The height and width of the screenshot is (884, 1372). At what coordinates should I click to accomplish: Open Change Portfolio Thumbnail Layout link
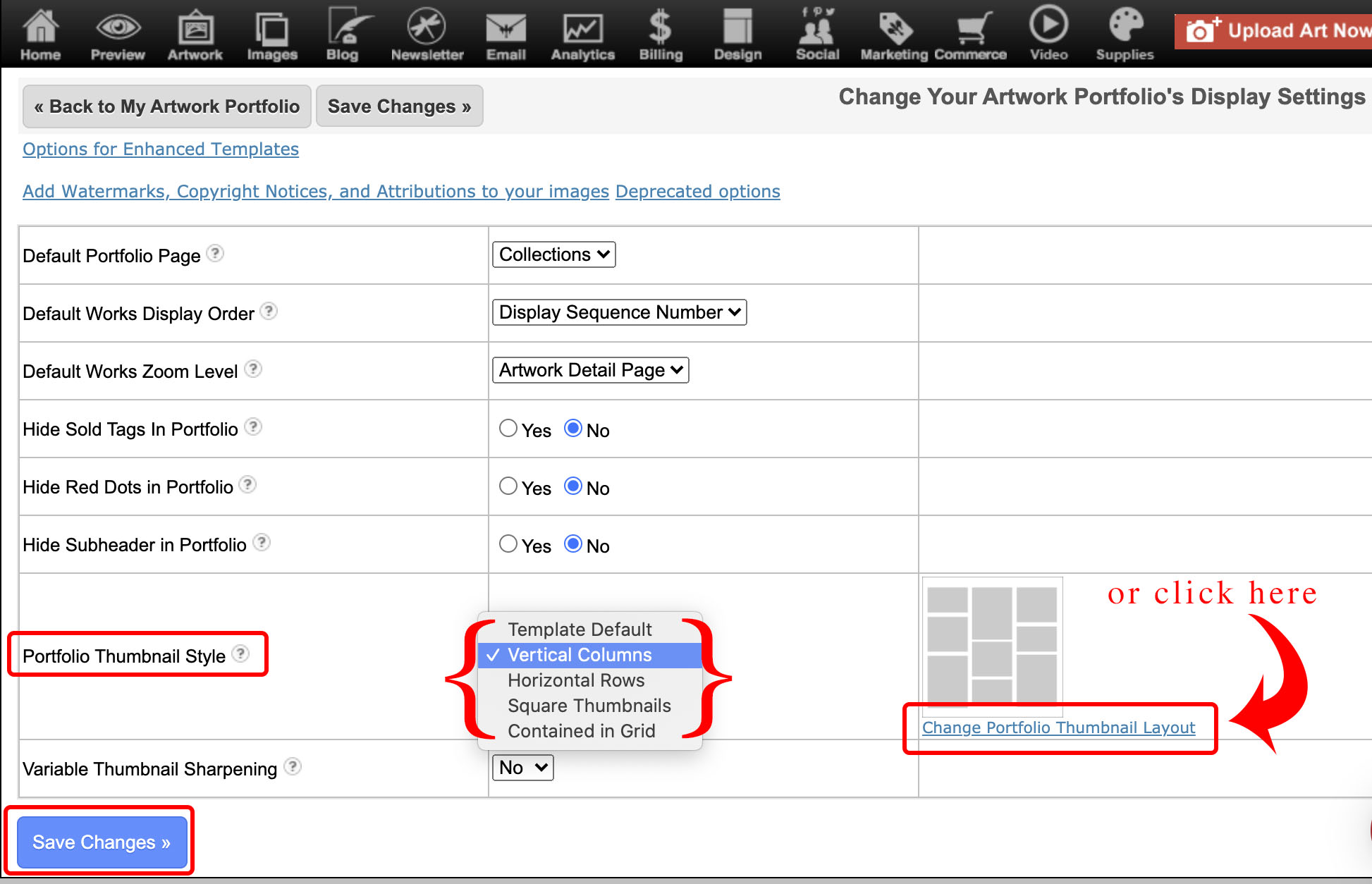[1058, 728]
